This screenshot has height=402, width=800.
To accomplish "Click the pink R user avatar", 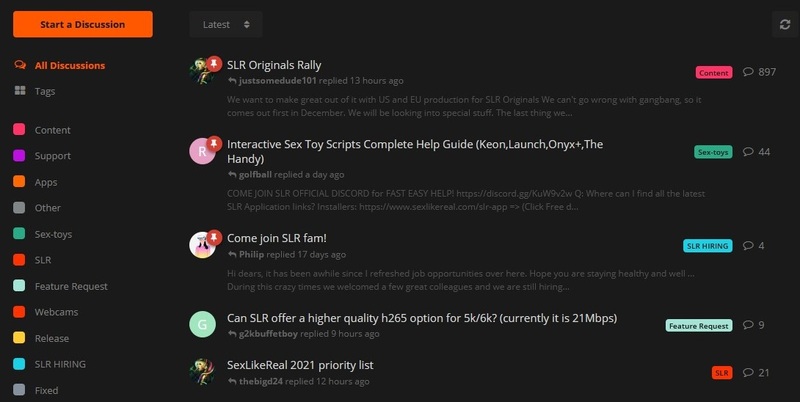I will (203, 151).
